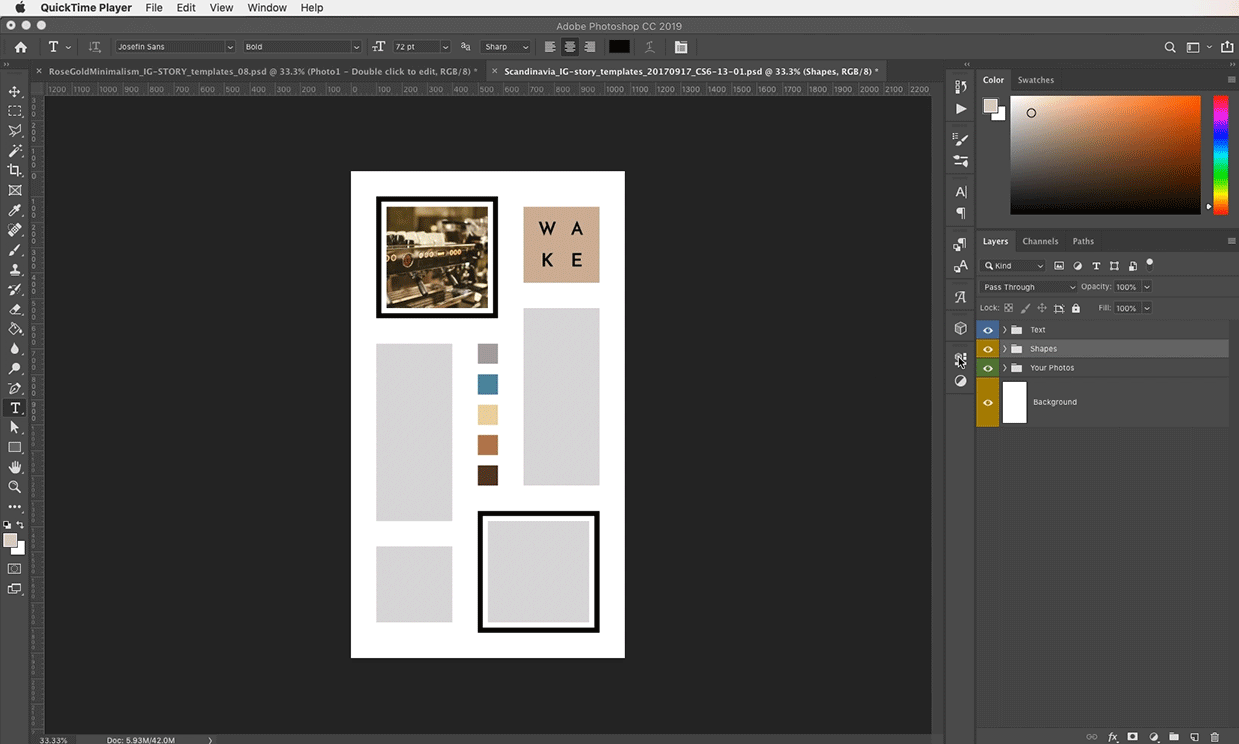Click the Home button in options bar

point(21,47)
